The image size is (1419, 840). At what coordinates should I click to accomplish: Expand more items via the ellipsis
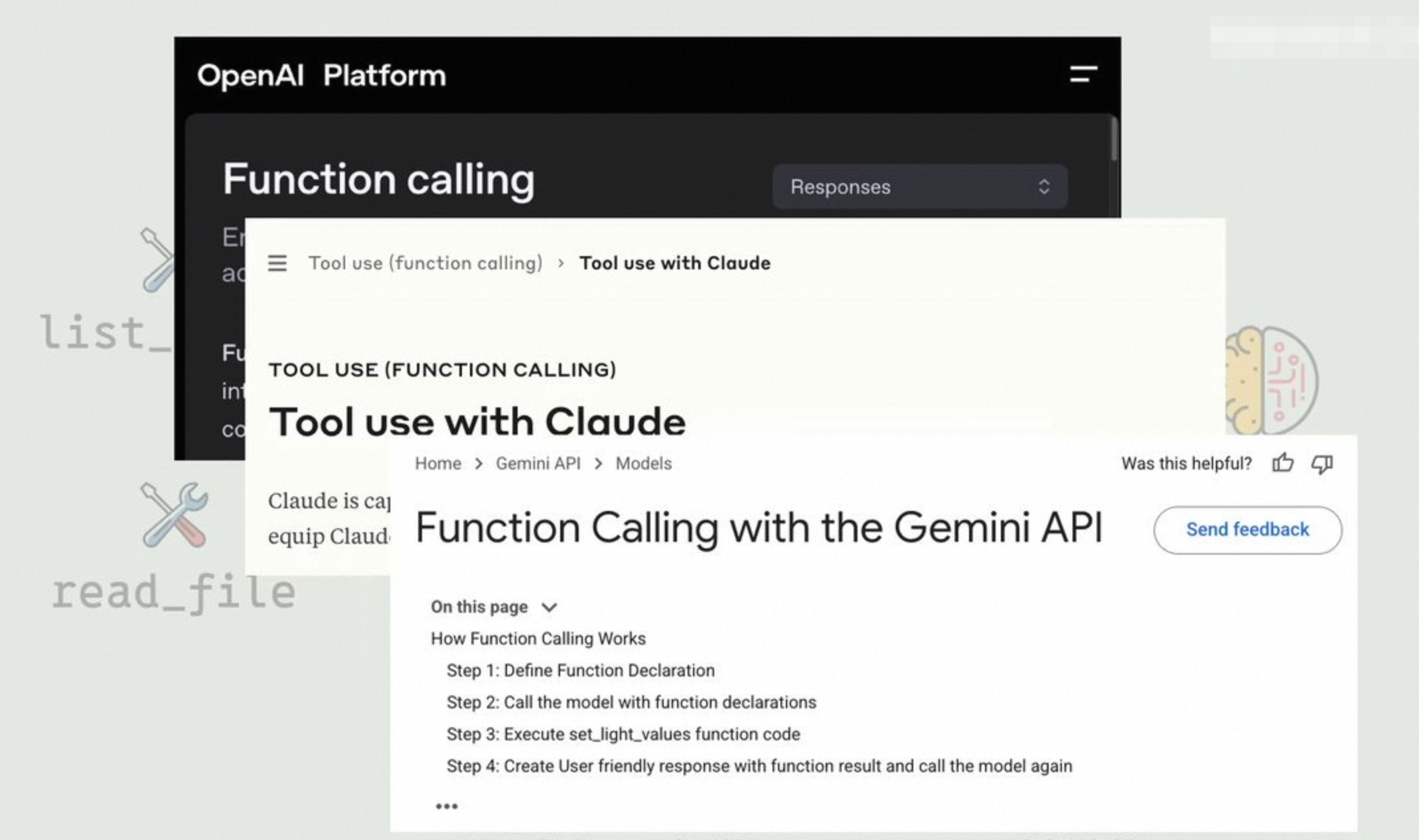click(447, 806)
